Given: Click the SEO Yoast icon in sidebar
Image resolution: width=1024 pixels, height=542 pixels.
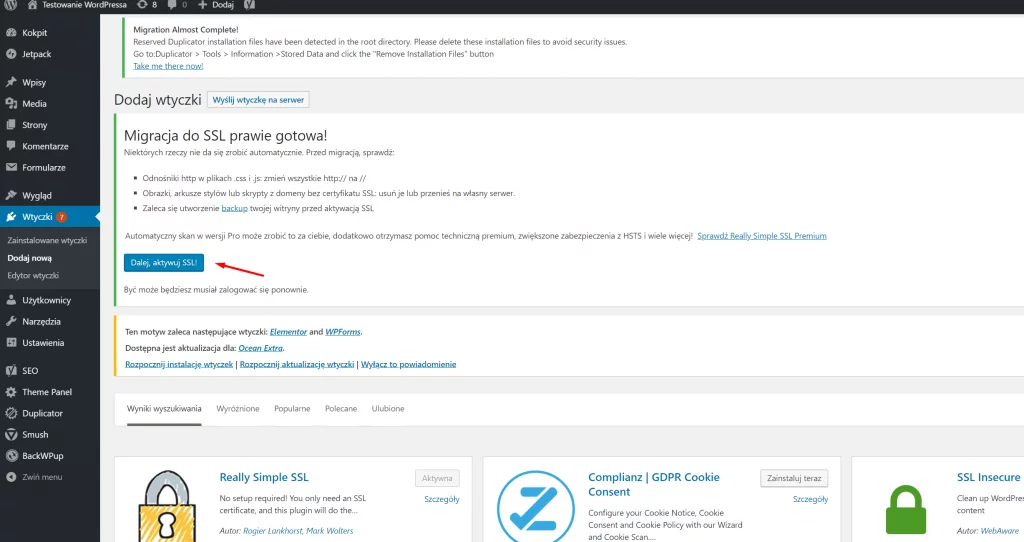Looking at the screenshot, I should (11, 370).
